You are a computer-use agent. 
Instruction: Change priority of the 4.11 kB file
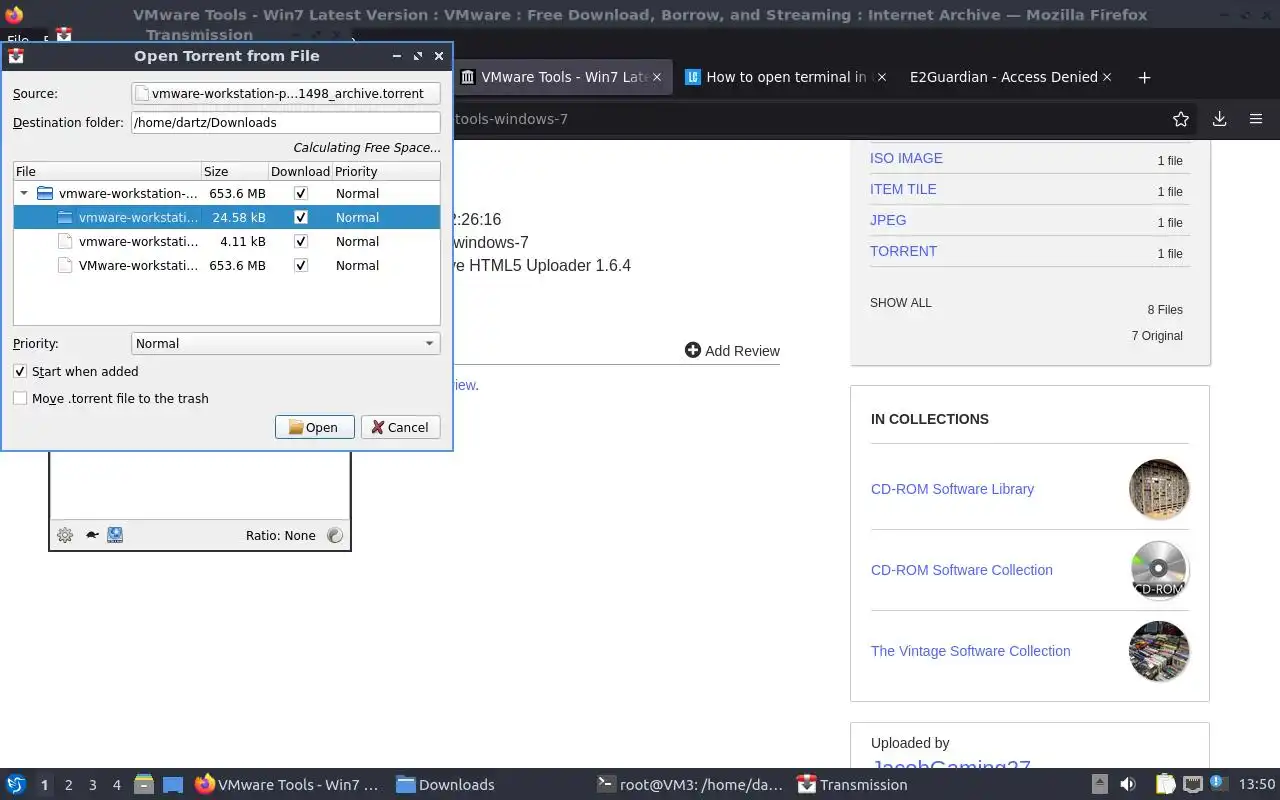pos(357,241)
